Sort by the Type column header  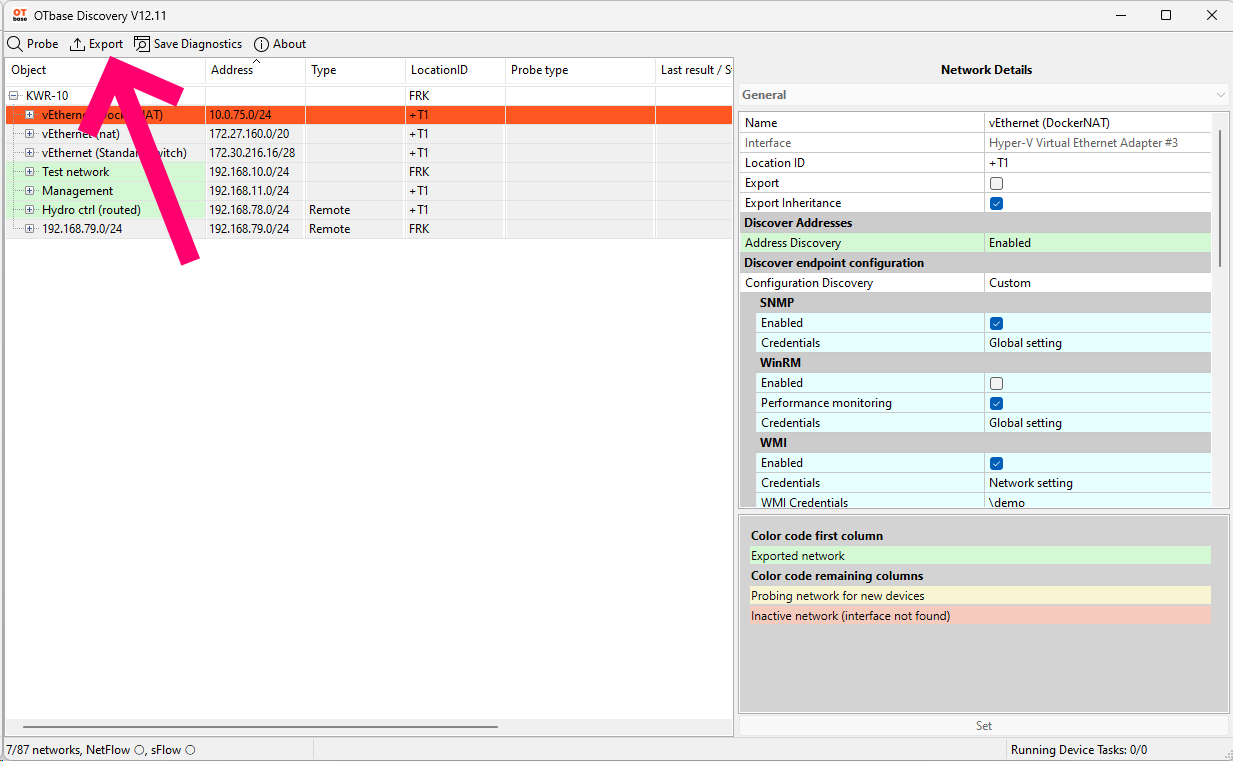coord(355,70)
